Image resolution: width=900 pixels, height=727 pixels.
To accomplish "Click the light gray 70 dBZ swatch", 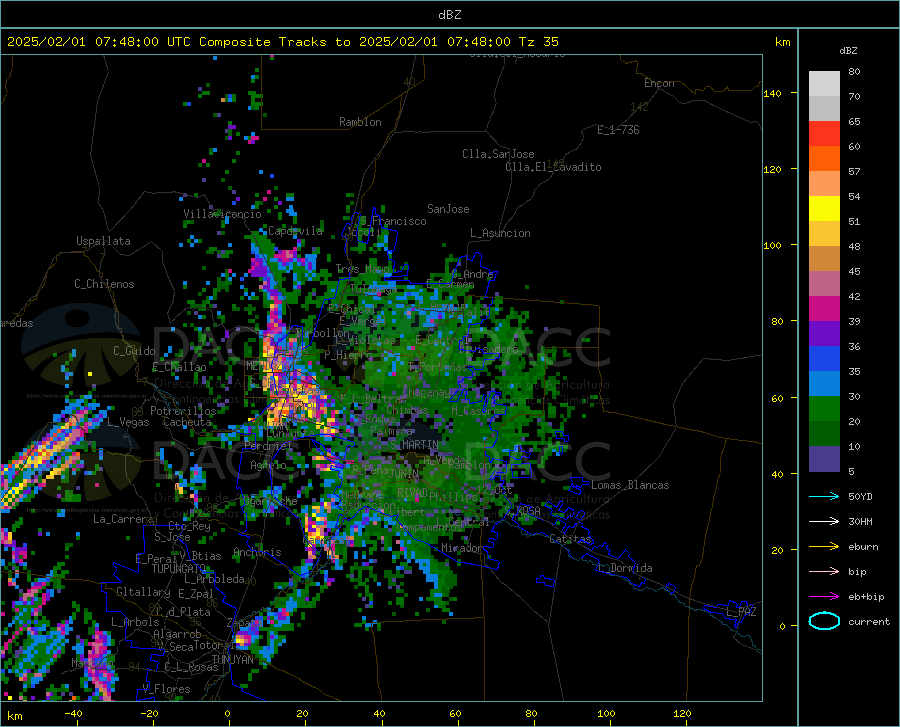I will coord(824,84).
